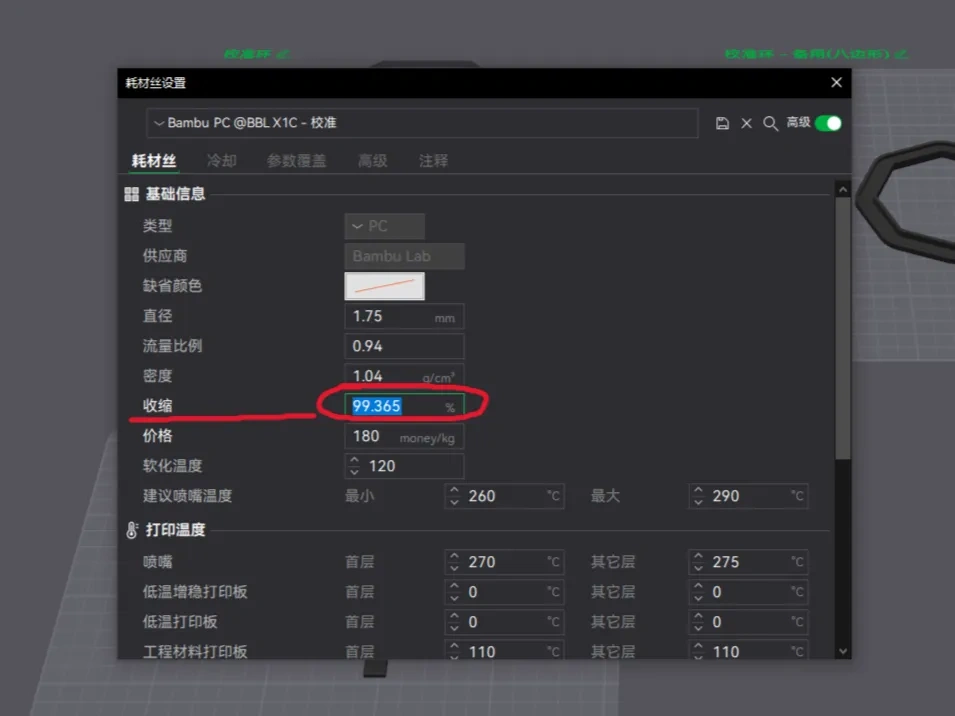Close the 耗材丝设置 dialog
Image resolution: width=955 pixels, height=716 pixels.
[x=836, y=83]
